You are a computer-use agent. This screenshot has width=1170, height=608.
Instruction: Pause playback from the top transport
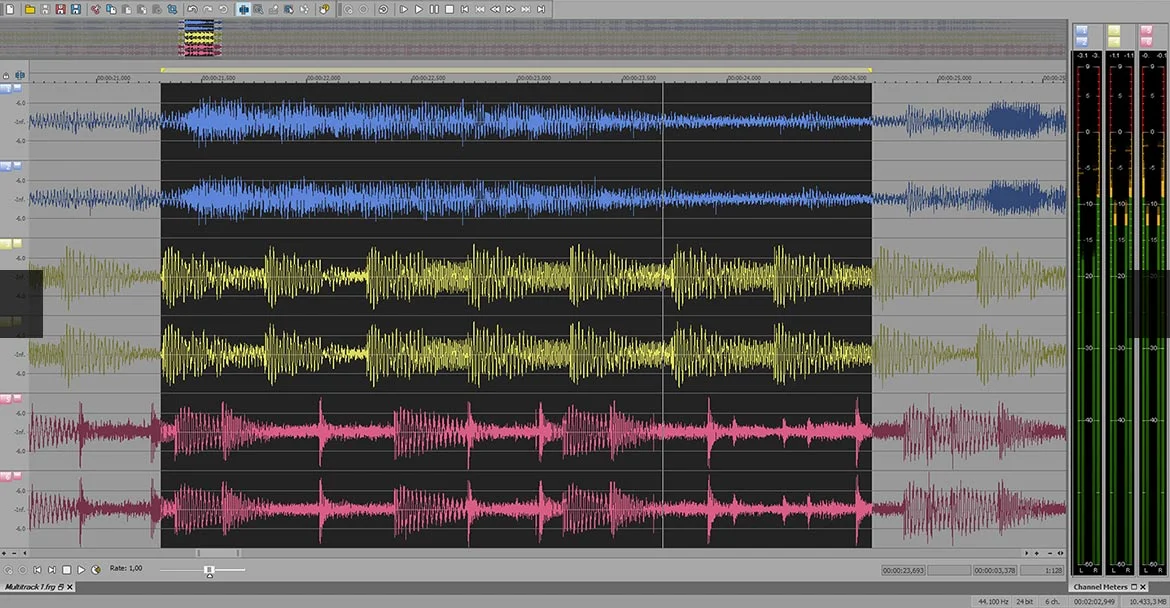(x=434, y=10)
